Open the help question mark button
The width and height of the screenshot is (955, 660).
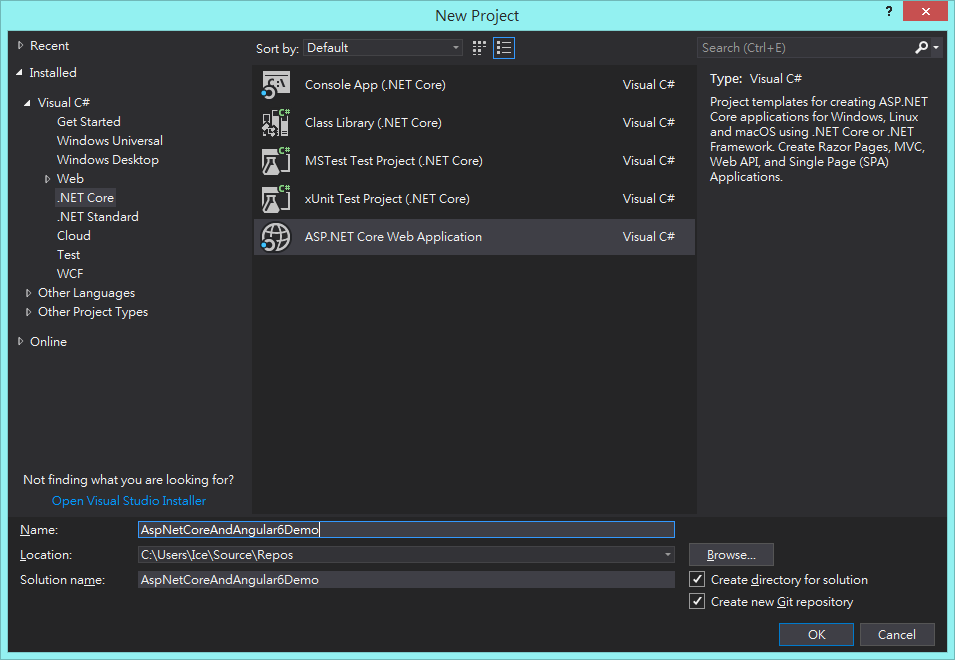pyautogui.click(x=889, y=11)
